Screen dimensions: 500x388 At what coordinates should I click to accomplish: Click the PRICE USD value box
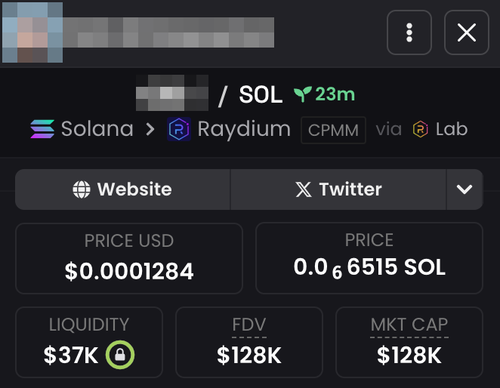tap(129, 258)
